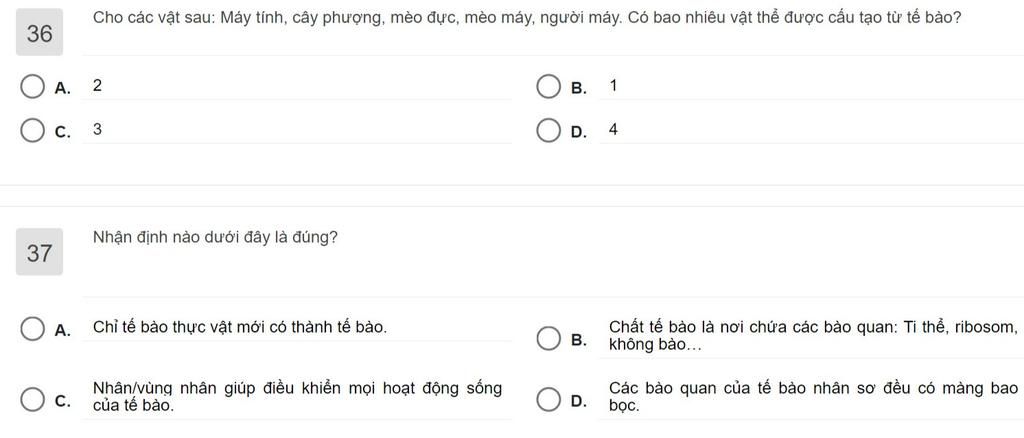Select radio button A for question 36
The height and width of the screenshot is (438, 1024).
(x=33, y=87)
